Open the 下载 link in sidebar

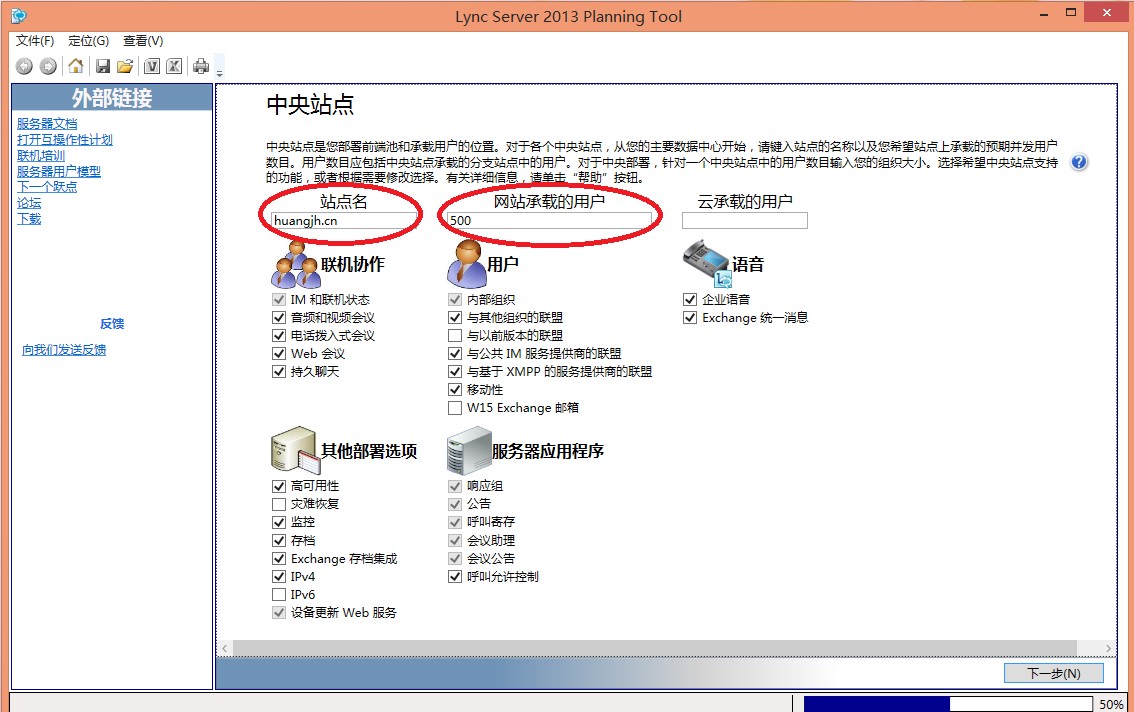coord(29,219)
